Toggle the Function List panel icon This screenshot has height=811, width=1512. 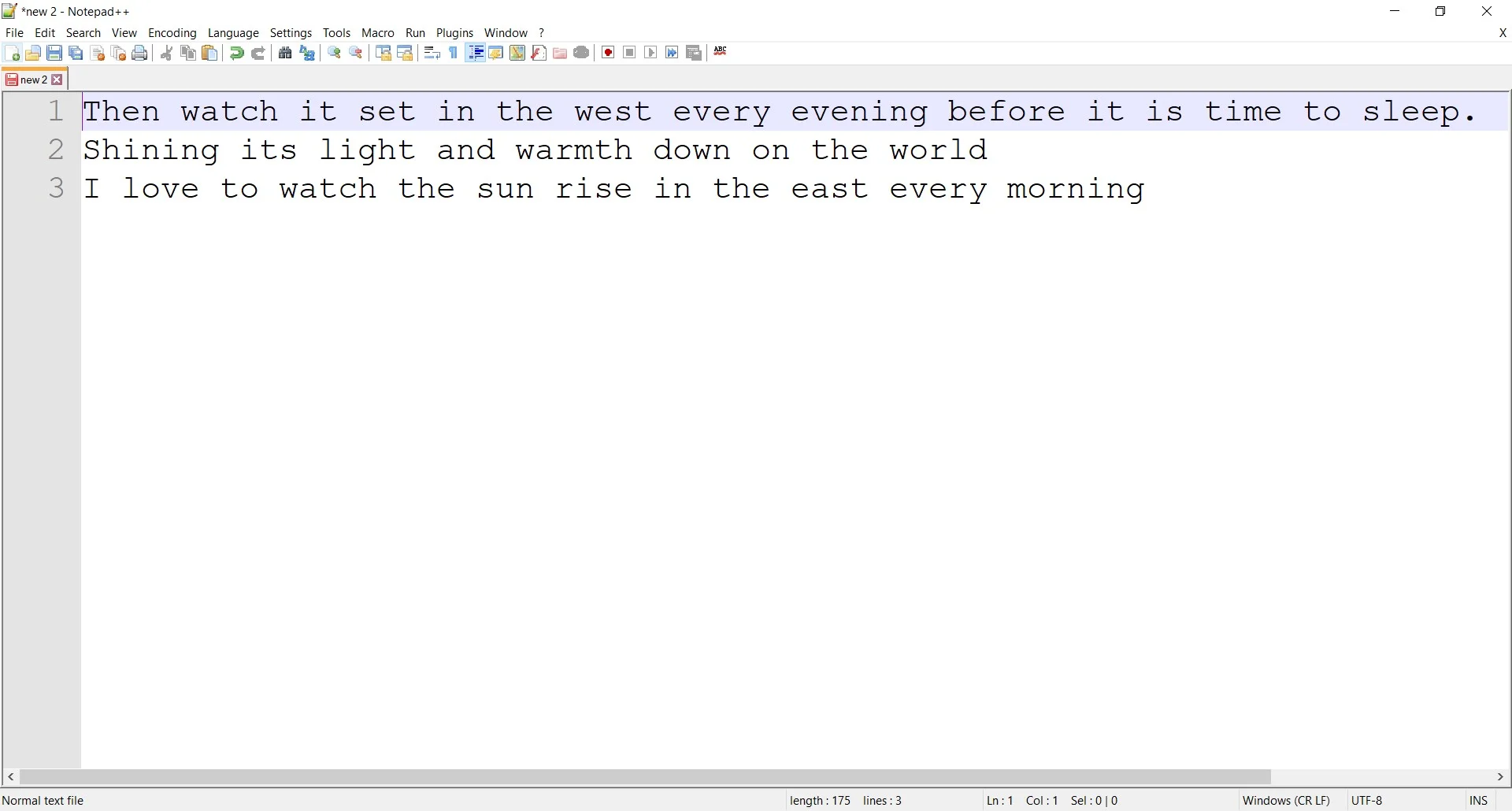tap(539, 53)
